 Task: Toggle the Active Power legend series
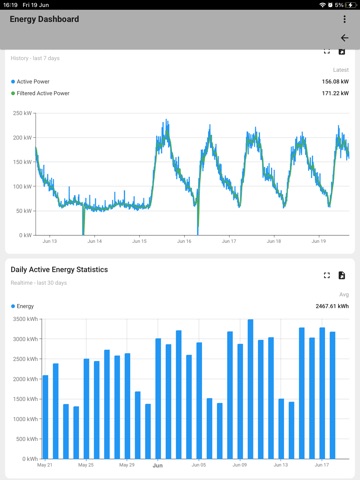(30, 82)
